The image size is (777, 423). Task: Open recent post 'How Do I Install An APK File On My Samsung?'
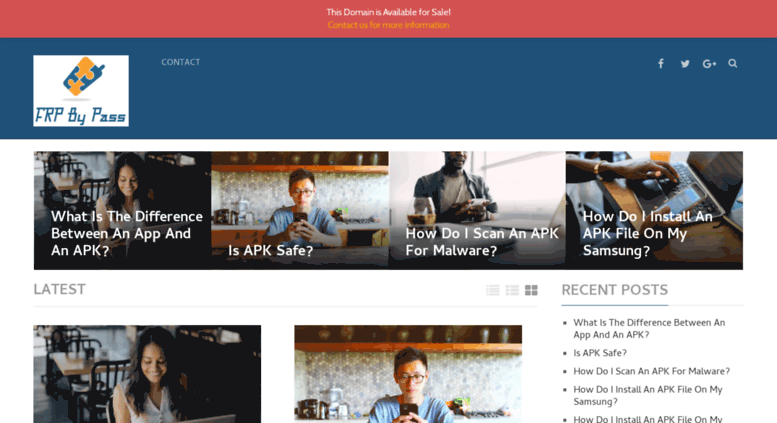point(648,395)
